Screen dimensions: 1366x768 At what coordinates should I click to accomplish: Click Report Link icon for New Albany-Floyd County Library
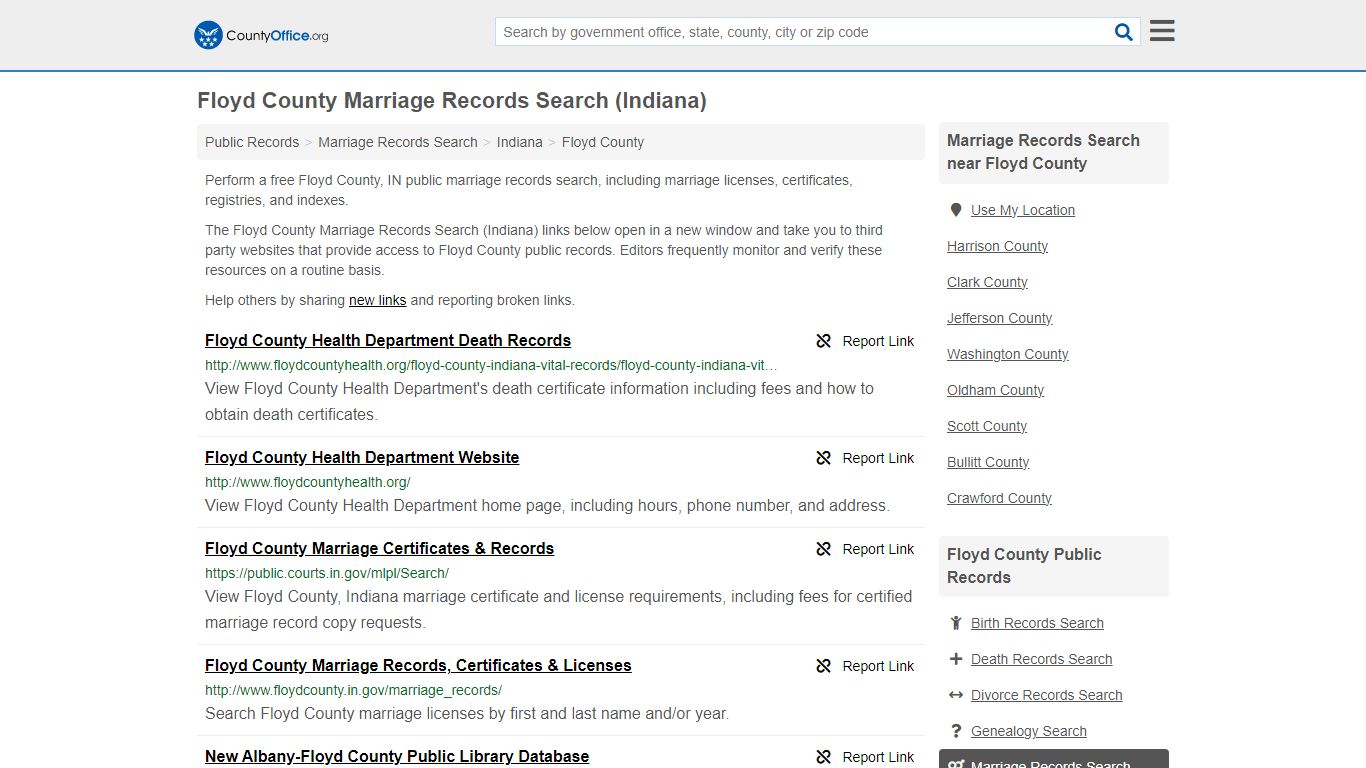click(x=824, y=757)
